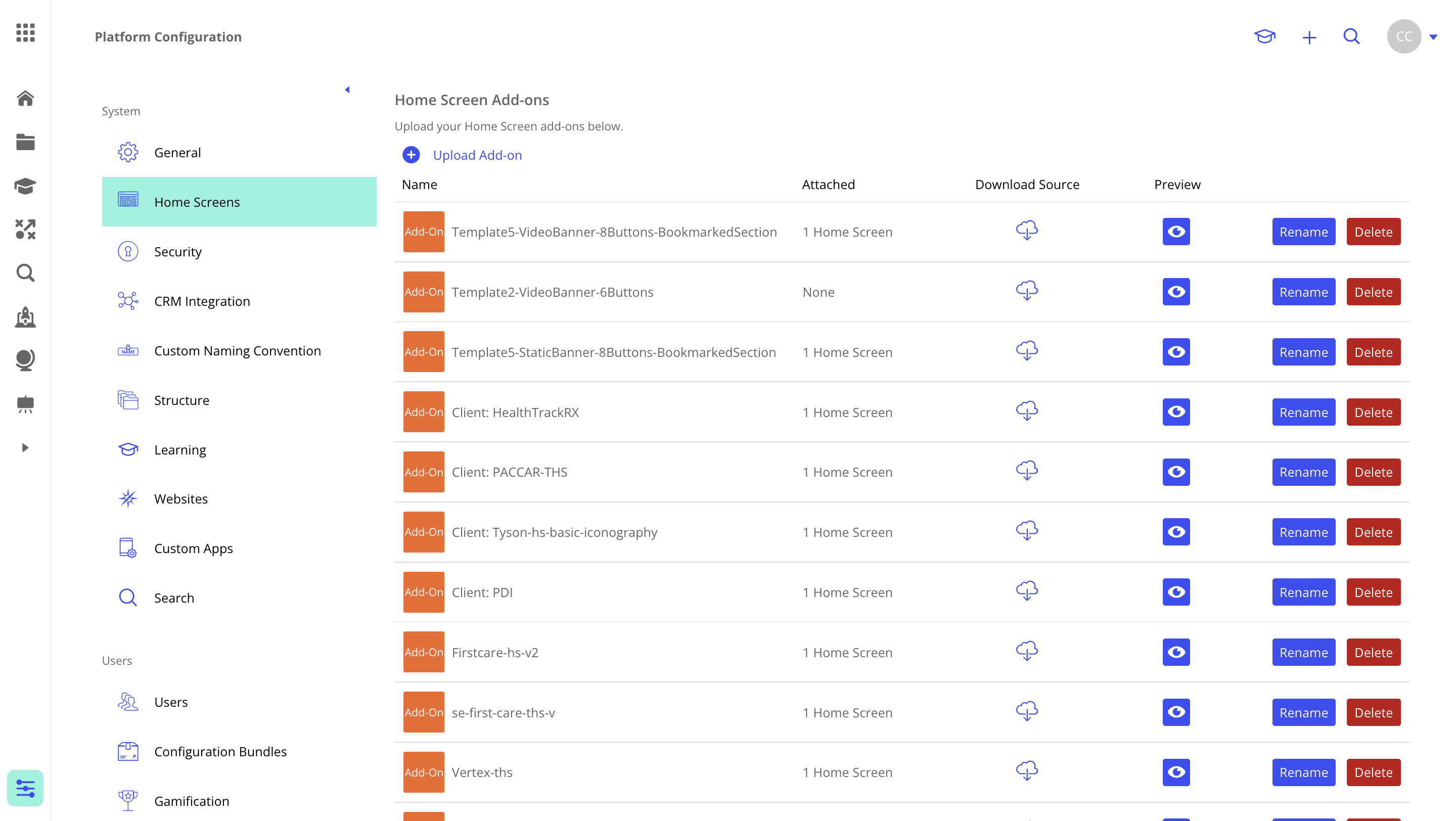Open the CC user avatar dropdown arrow
The image size is (1456, 821).
pyautogui.click(x=1433, y=37)
